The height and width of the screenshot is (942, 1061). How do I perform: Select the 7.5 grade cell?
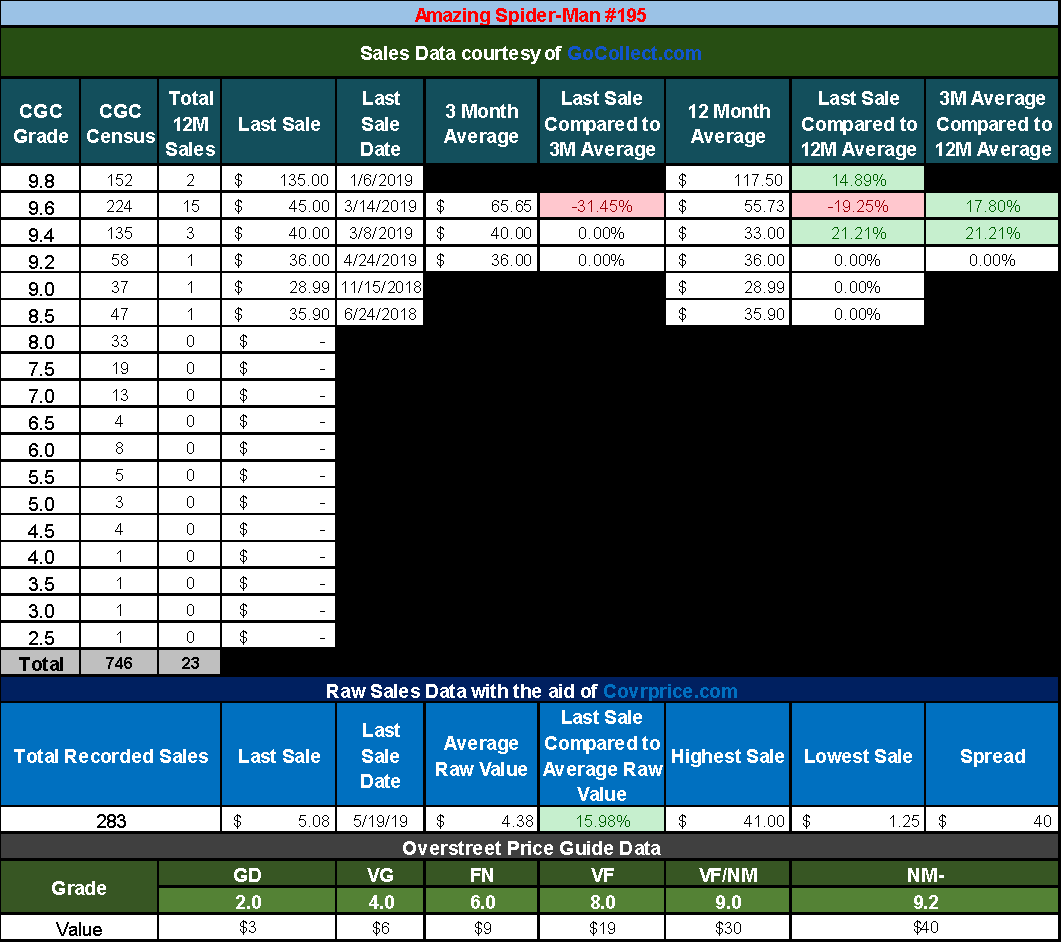[40, 368]
